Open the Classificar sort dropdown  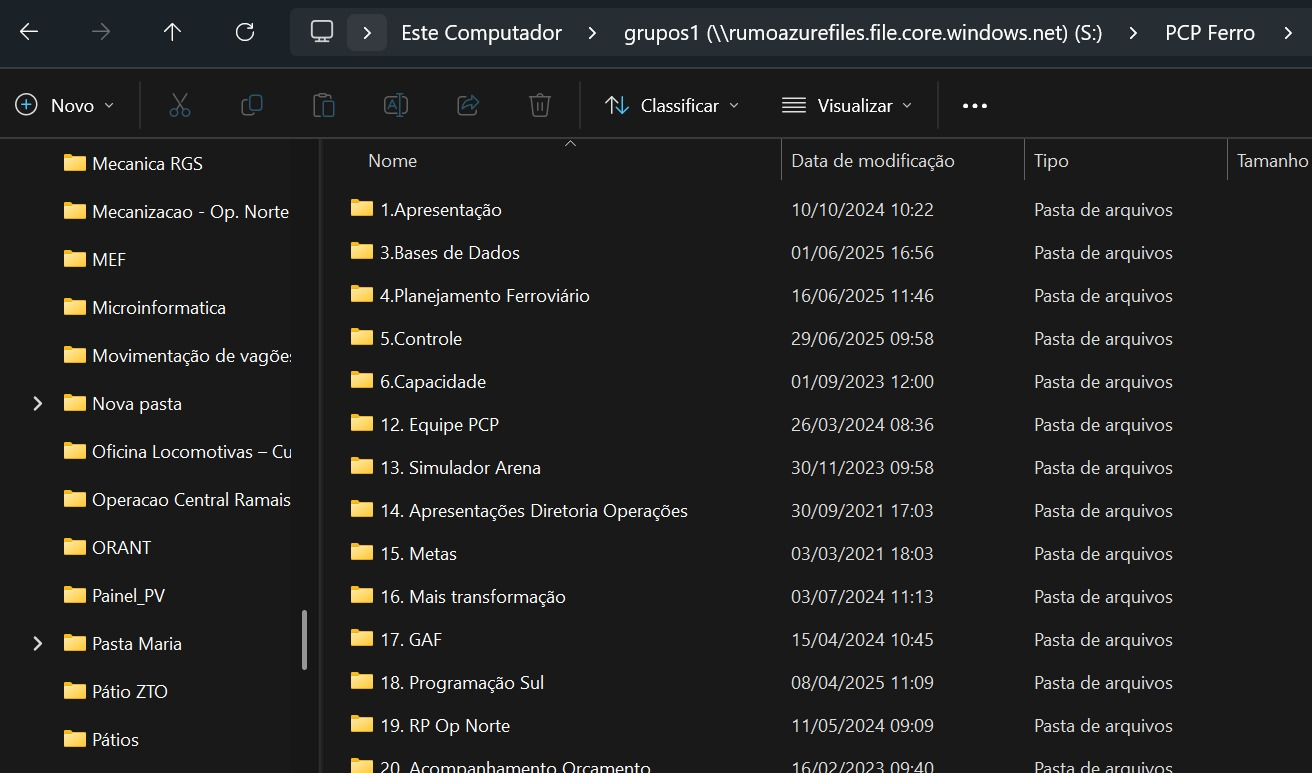coord(672,105)
